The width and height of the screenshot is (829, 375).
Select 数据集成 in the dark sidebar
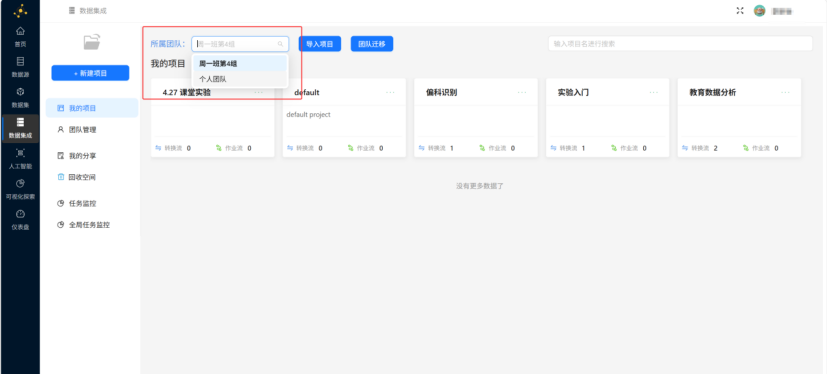point(20,128)
